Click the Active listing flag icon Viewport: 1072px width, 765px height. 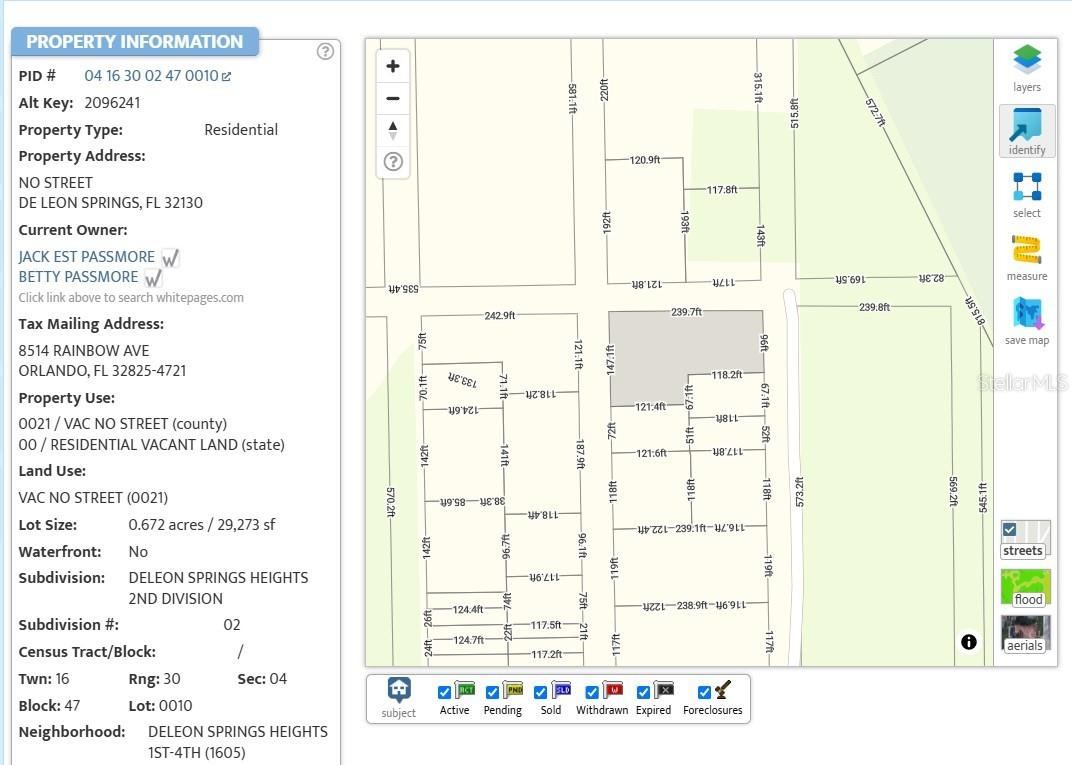click(x=465, y=689)
